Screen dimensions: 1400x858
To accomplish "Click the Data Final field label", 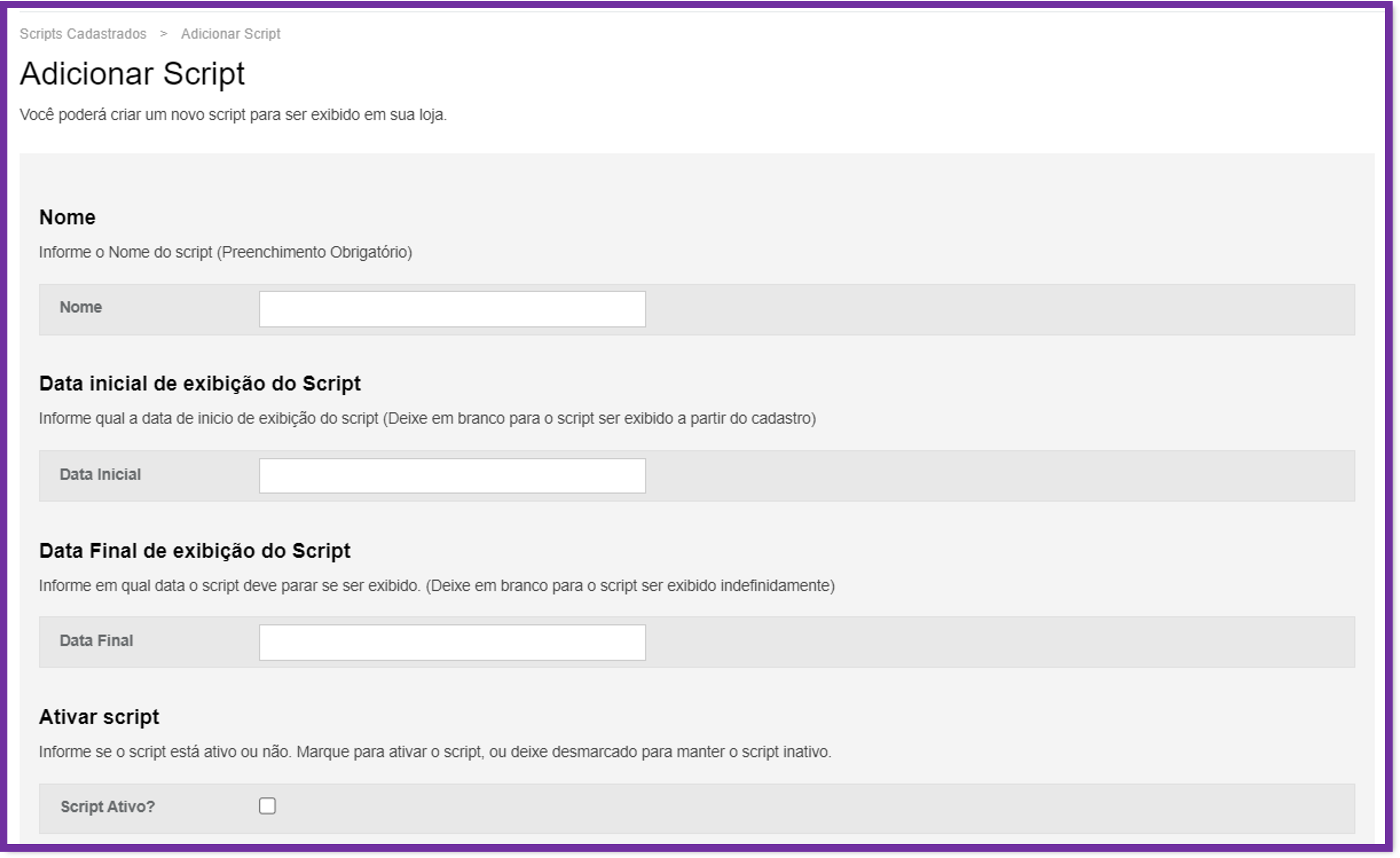I will tap(97, 640).
